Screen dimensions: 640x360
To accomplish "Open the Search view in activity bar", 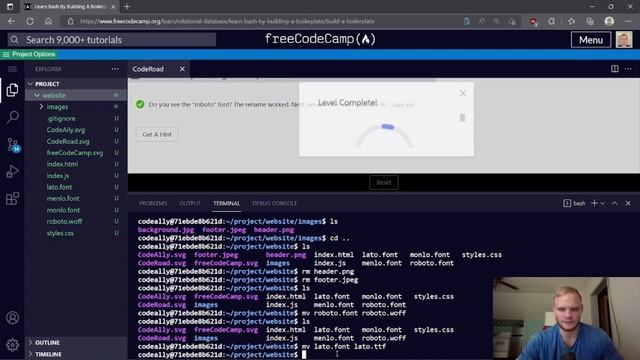I will 12,117.
